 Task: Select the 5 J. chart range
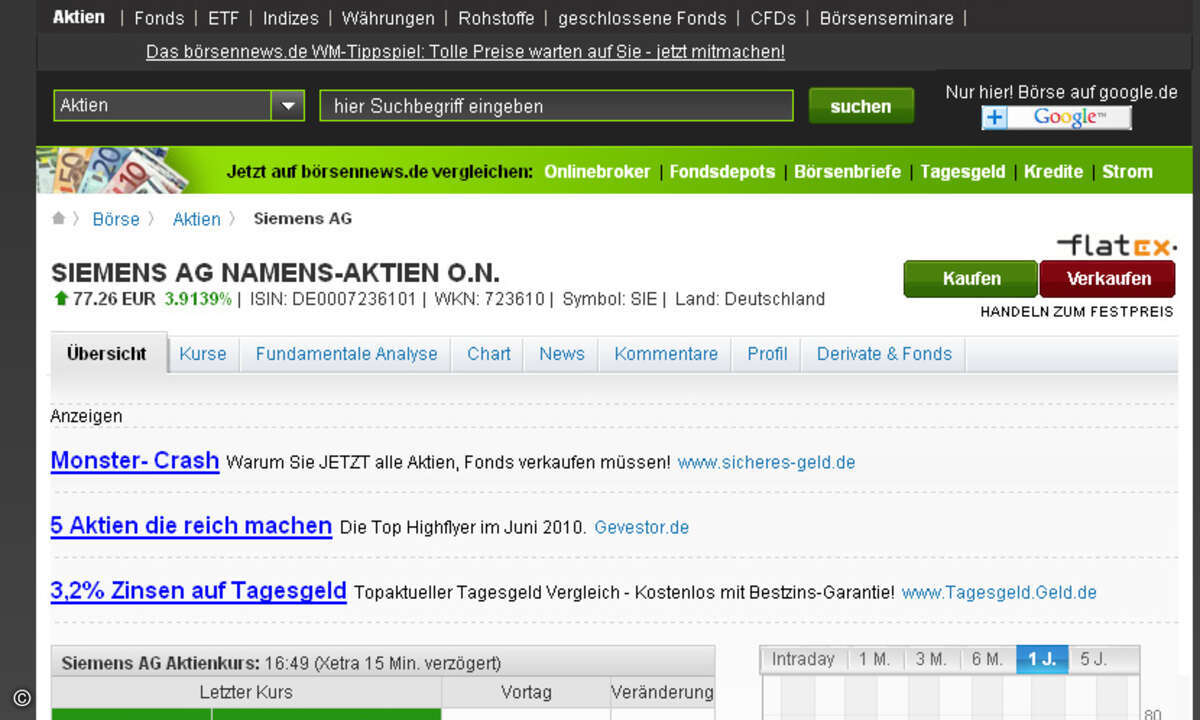coord(1093,659)
